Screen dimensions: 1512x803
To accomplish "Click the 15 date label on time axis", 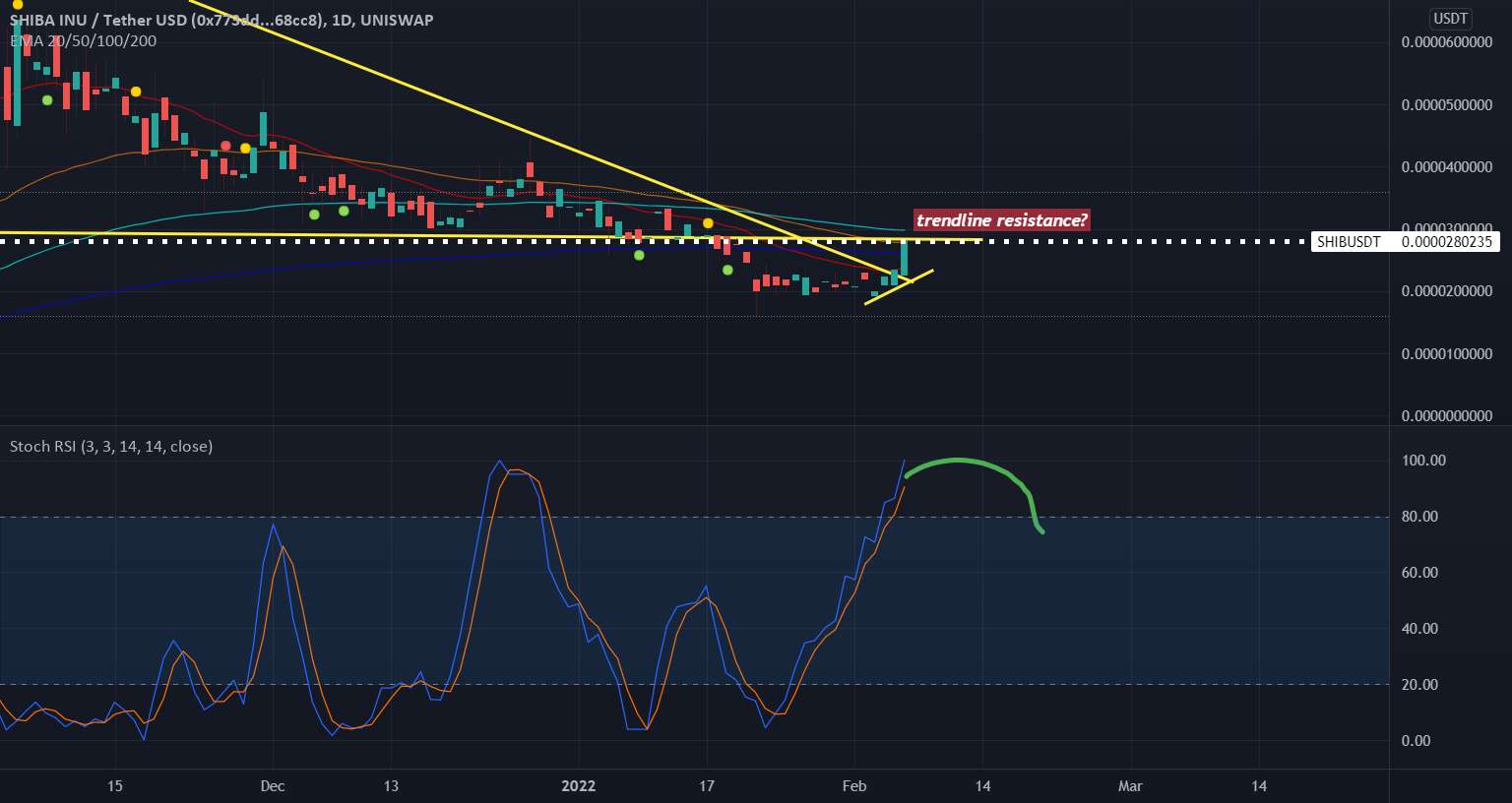I will 115,786.
